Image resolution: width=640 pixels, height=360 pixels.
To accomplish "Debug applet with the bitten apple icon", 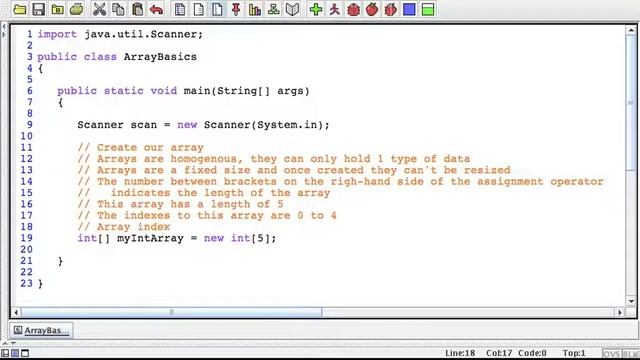I will [391, 9].
